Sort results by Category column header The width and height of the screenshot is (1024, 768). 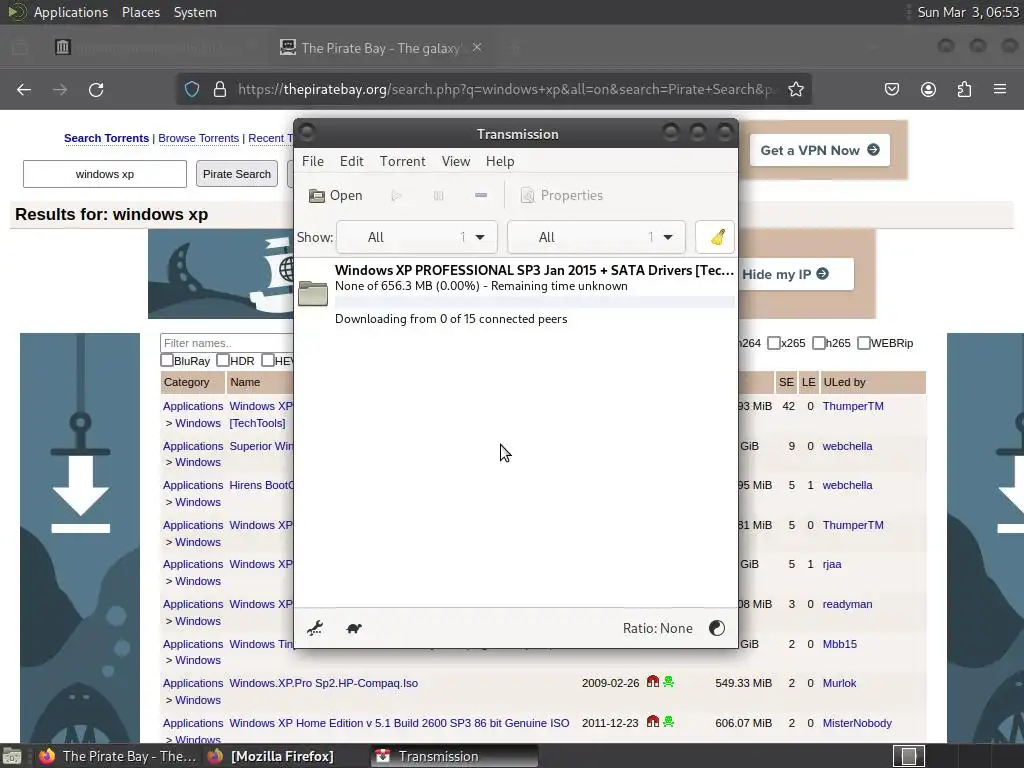[x=187, y=382]
